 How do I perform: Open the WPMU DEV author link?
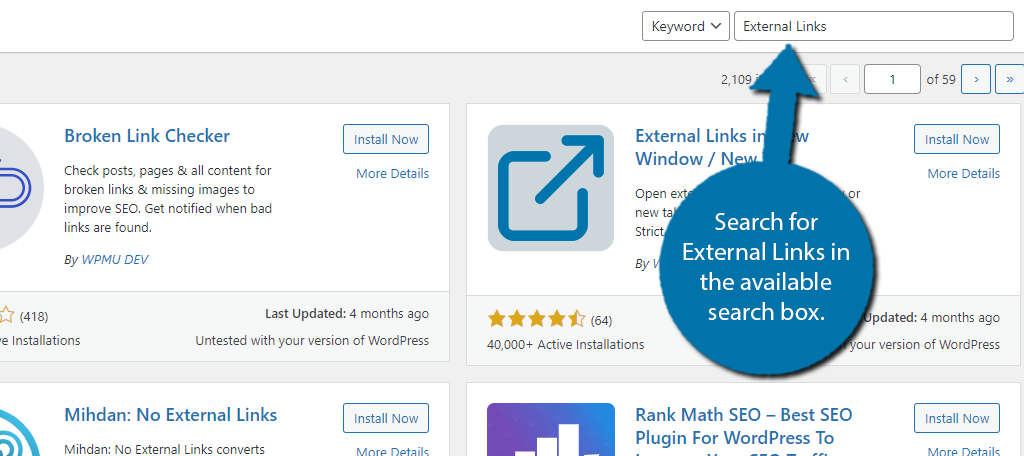point(114,259)
